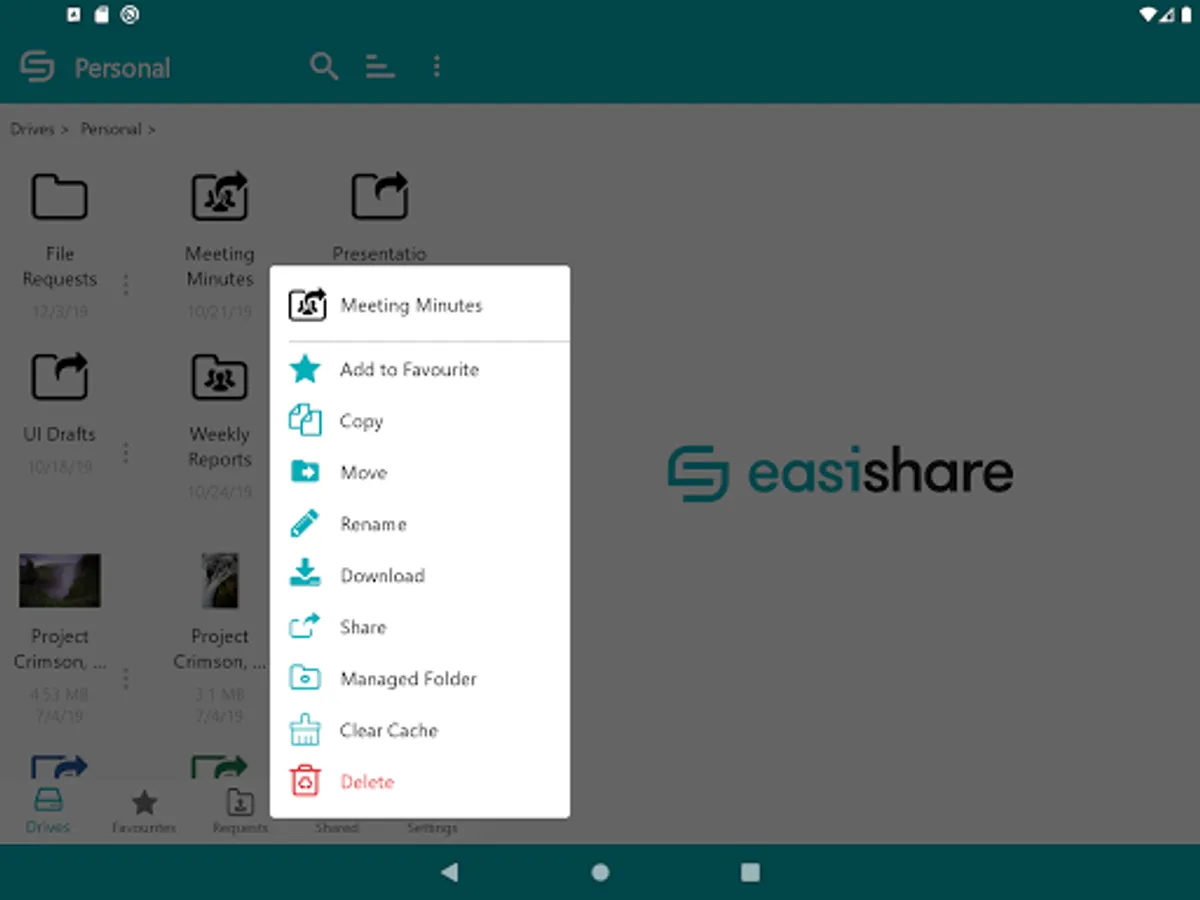Switch to the Requests tab
This screenshot has width=1200, height=900.
click(240, 811)
